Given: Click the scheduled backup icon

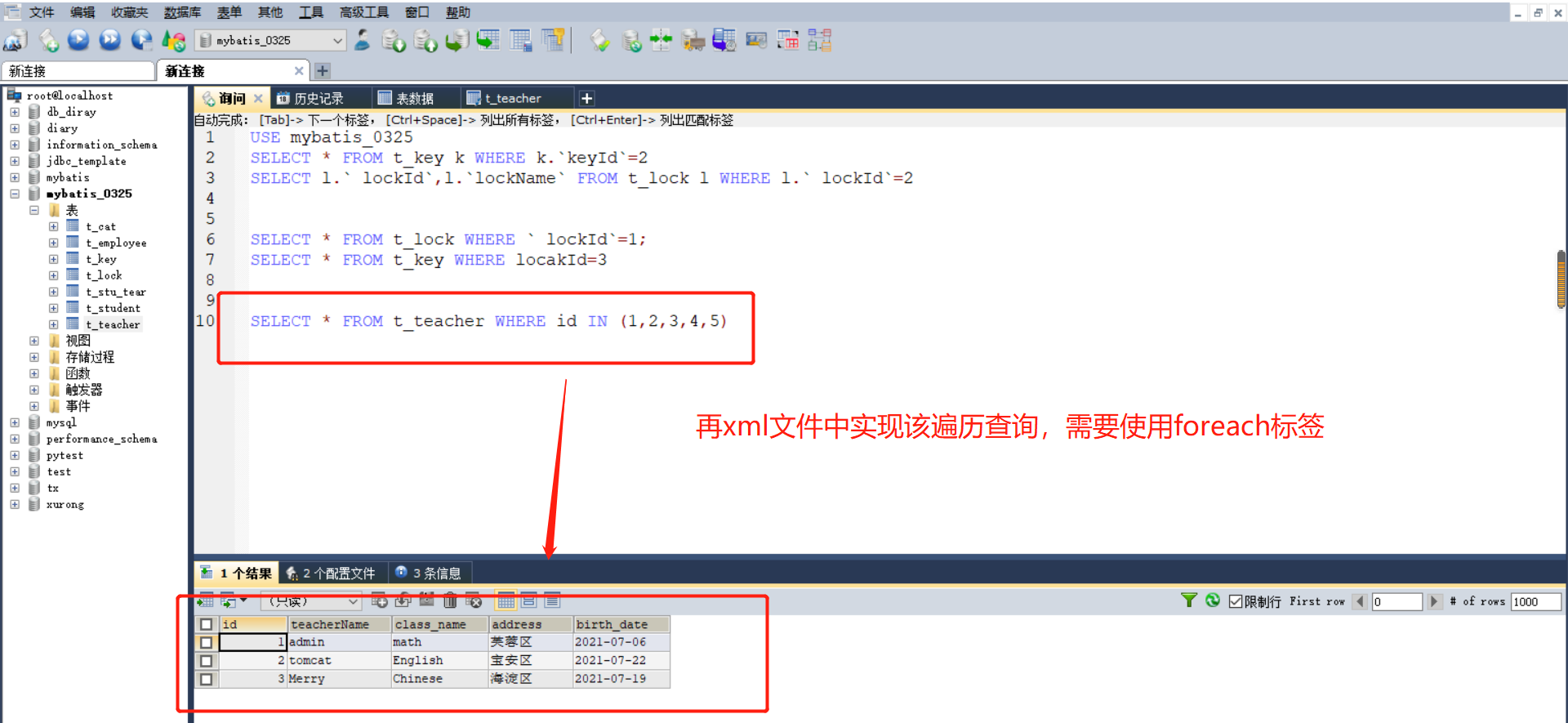Looking at the screenshot, I should tap(724, 40).
